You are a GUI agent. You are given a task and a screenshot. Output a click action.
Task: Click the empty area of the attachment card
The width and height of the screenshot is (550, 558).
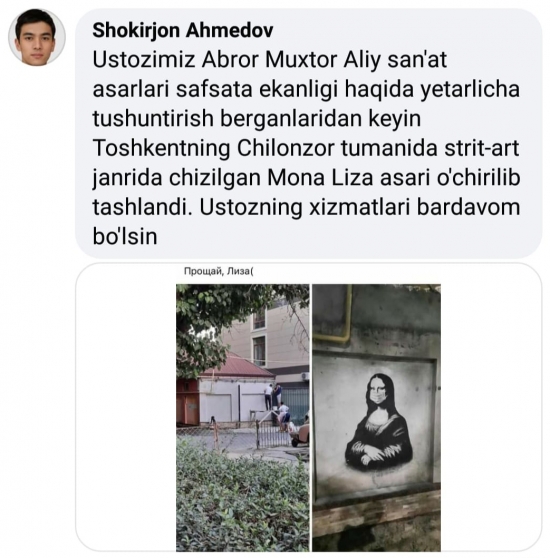(x=125, y=409)
